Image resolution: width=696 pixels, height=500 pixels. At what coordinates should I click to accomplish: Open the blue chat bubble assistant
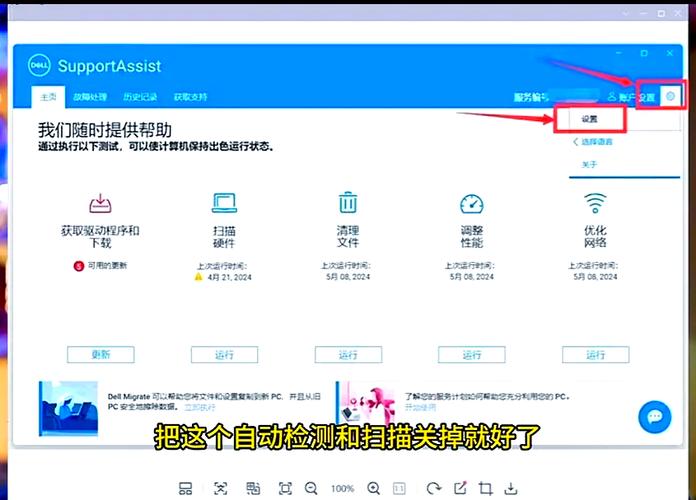(x=655, y=417)
